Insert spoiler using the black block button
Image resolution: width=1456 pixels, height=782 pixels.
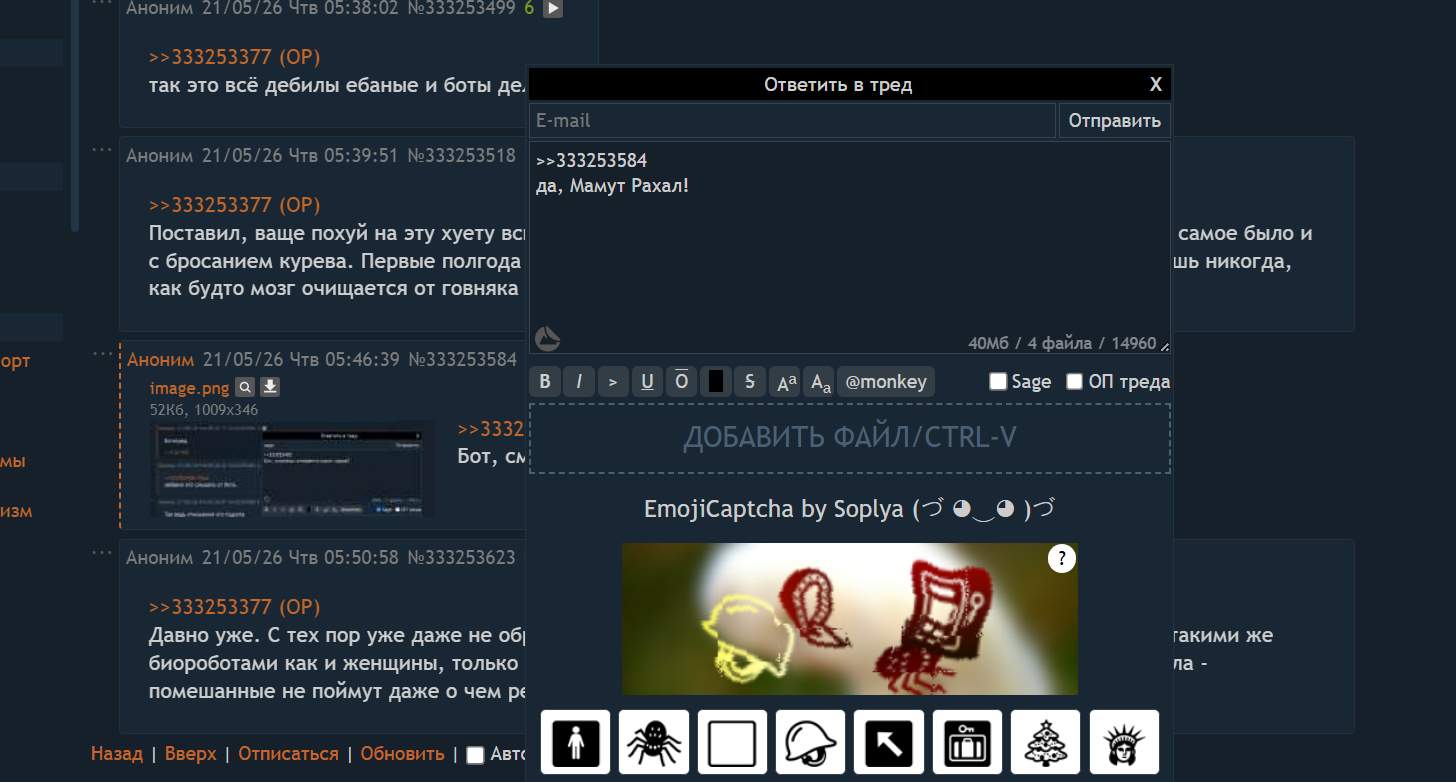pyautogui.click(x=715, y=381)
